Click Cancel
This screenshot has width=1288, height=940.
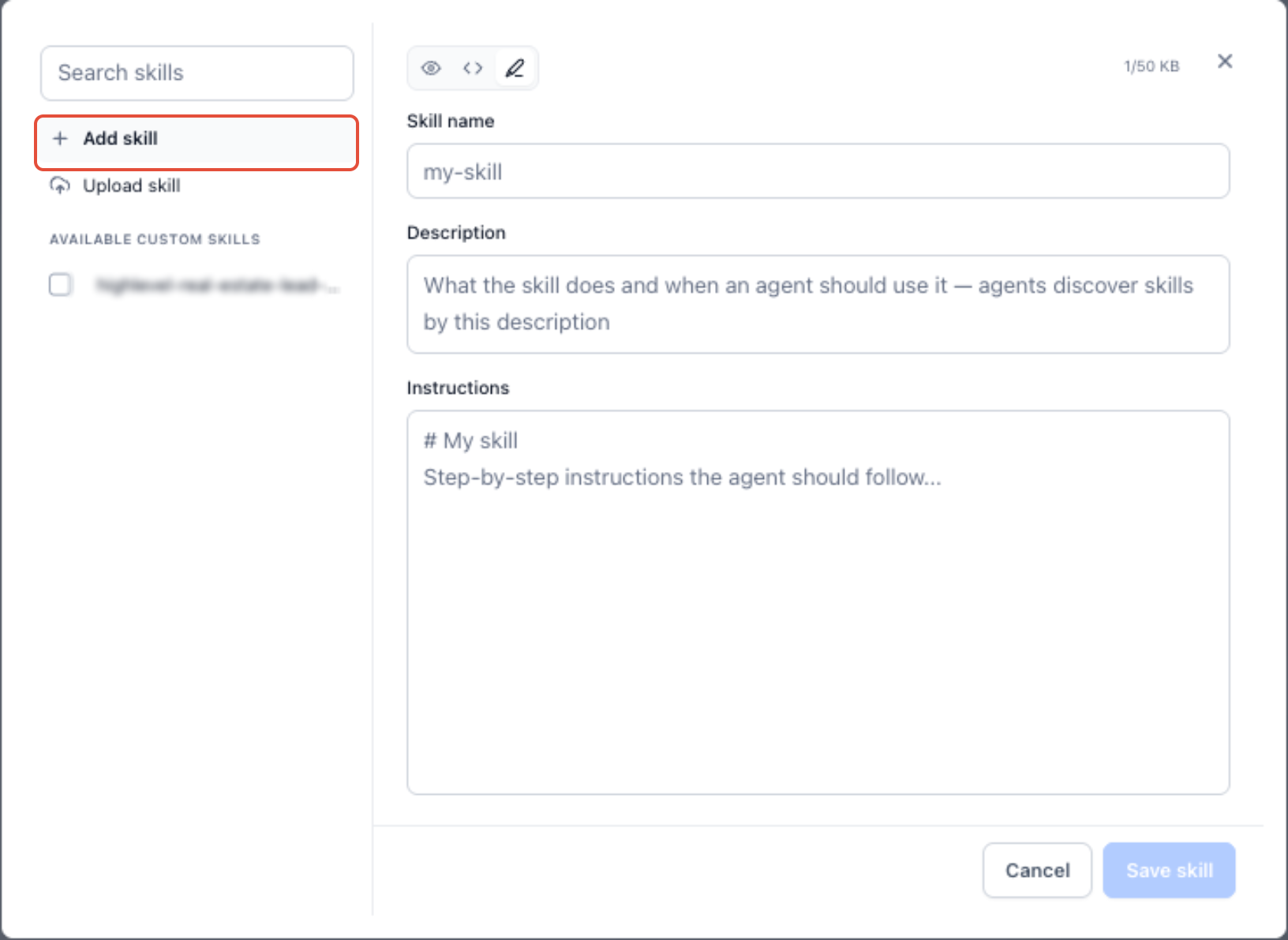pyautogui.click(x=1037, y=871)
